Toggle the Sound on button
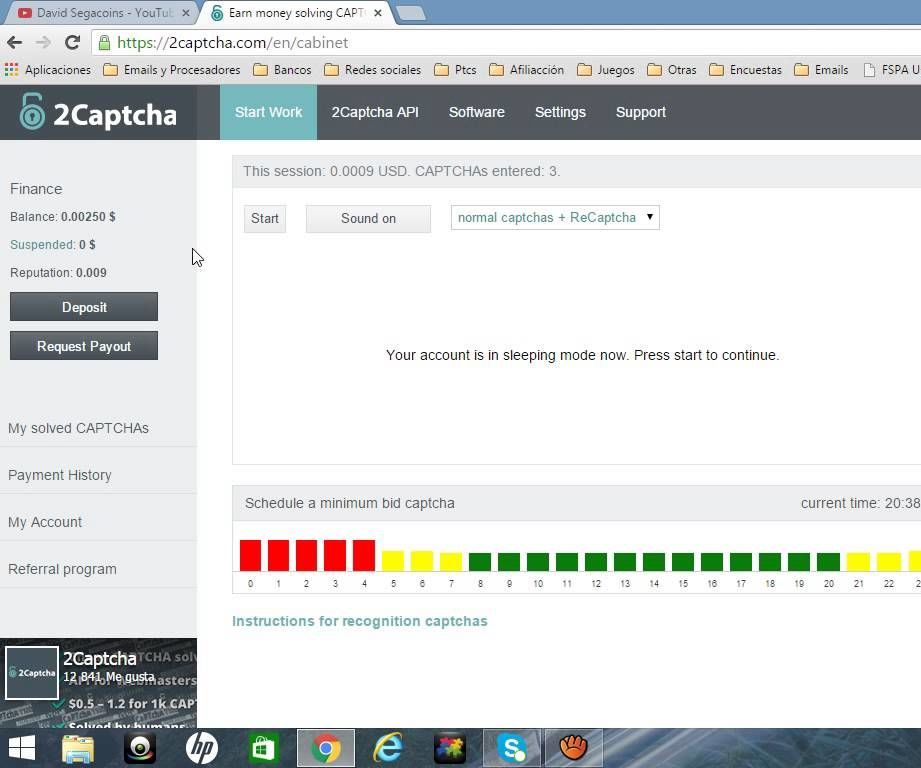Image resolution: width=921 pixels, height=768 pixels. [368, 218]
